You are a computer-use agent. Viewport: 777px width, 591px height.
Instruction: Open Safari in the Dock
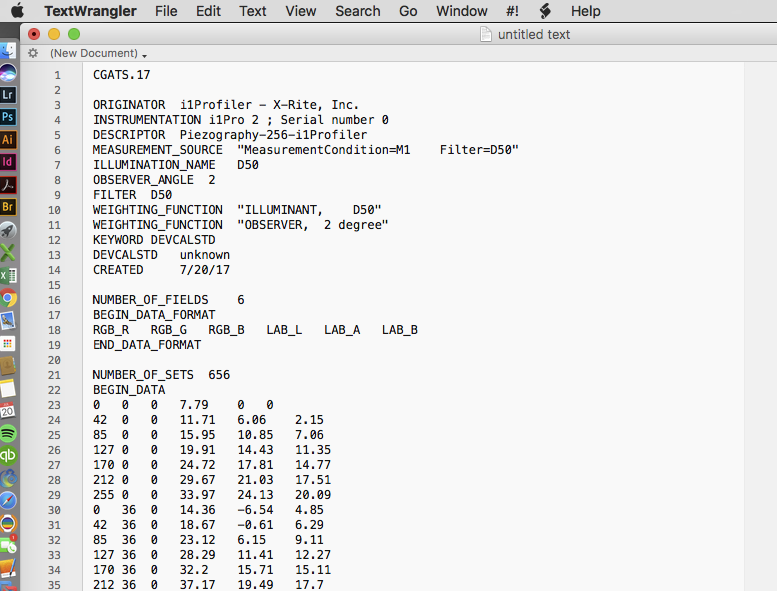[8, 501]
